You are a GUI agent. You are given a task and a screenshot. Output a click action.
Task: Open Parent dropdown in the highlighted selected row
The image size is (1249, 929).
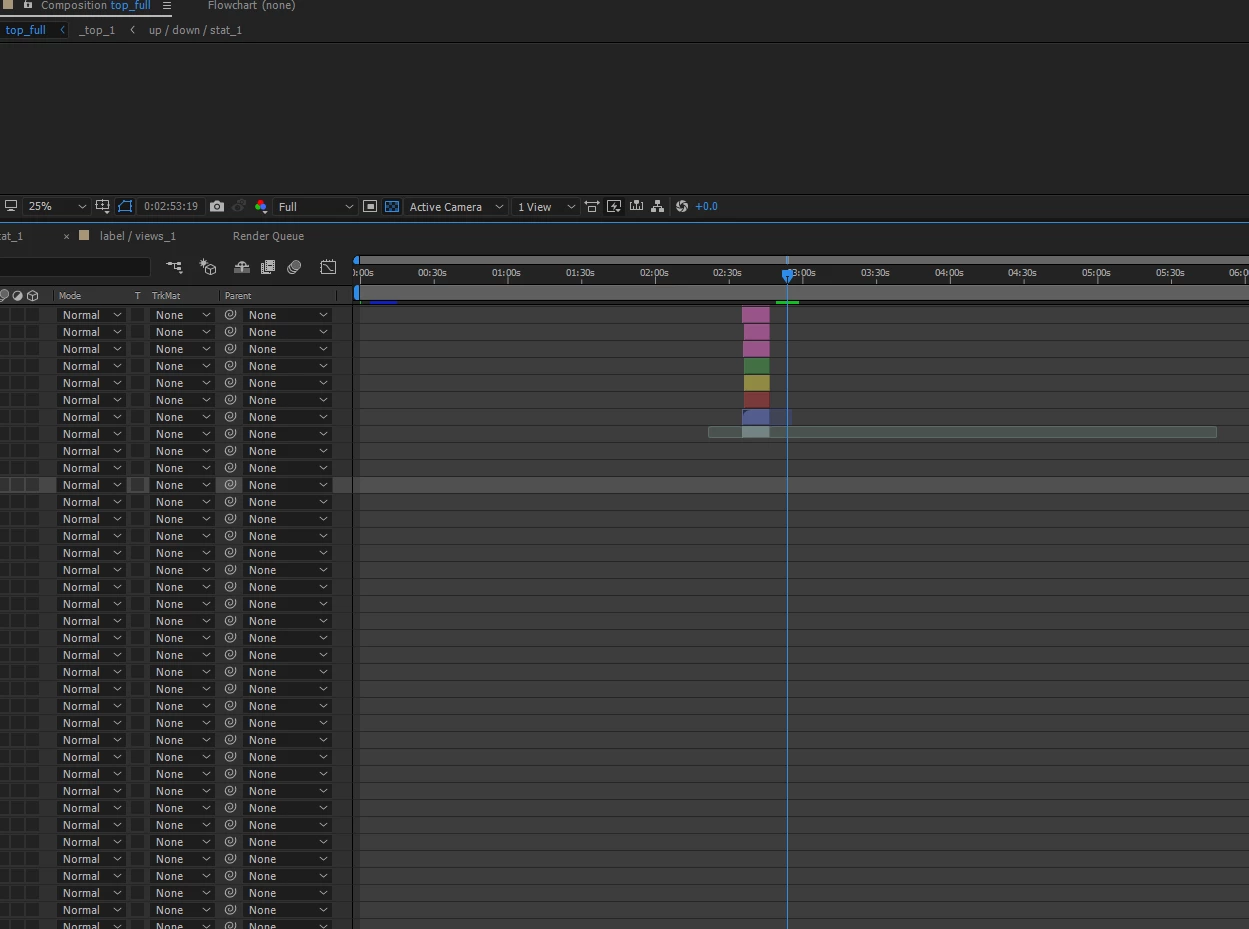tap(287, 485)
